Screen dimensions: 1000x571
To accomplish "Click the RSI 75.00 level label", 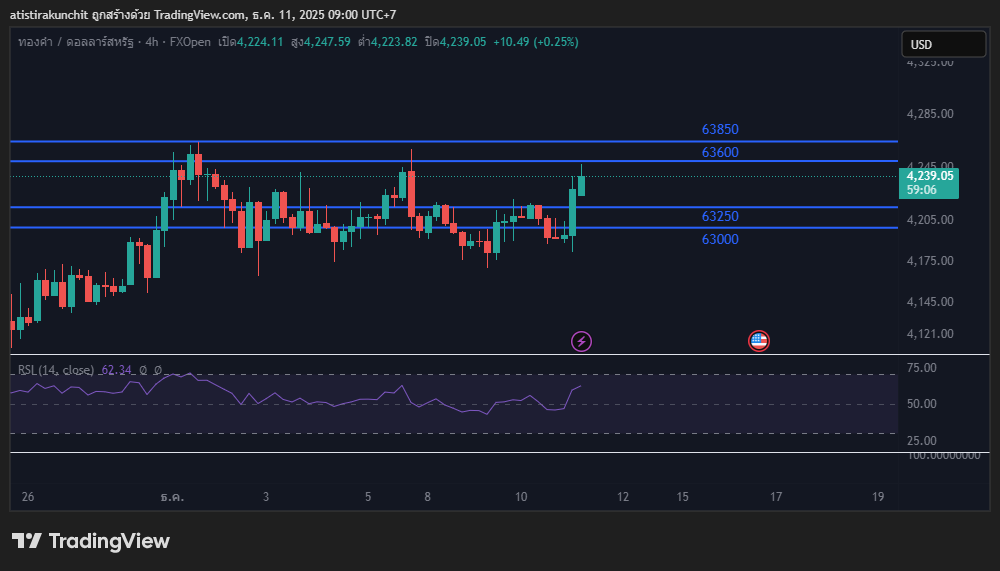I will [x=924, y=368].
